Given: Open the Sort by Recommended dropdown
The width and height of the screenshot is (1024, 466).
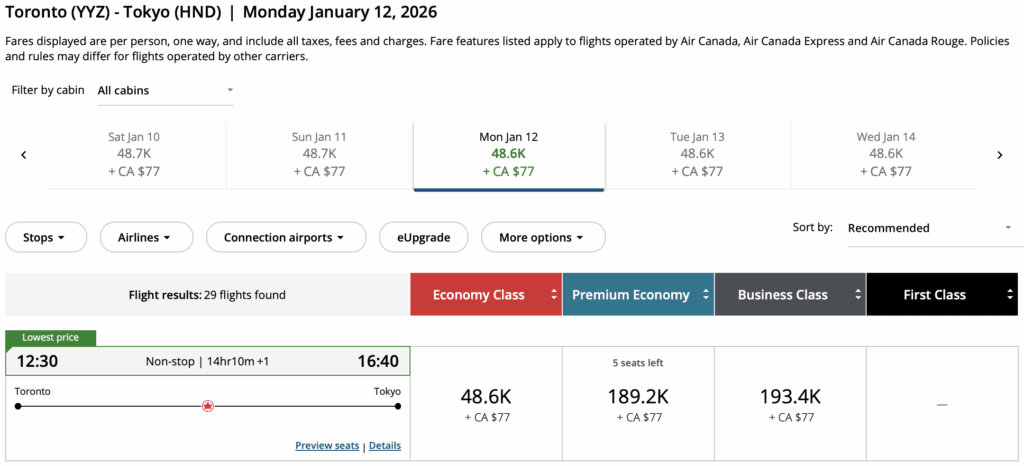Looking at the screenshot, I should pyautogui.click(x=929, y=228).
